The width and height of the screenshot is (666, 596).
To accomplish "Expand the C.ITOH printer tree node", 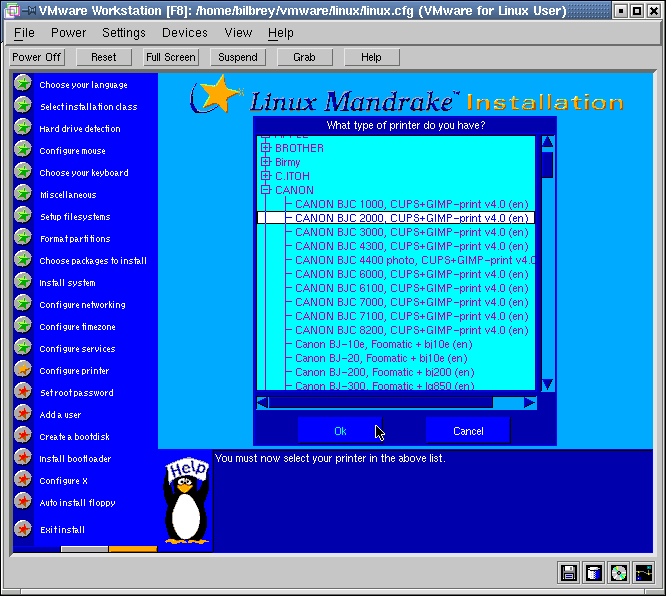I will [x=266, y=176].
